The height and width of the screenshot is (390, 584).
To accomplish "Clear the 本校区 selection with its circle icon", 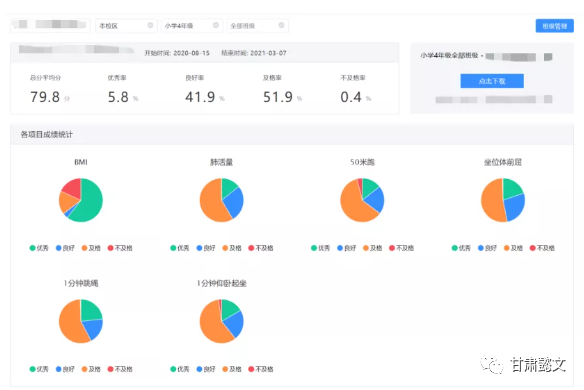I will pyautogui.click(x=150, y=25).
